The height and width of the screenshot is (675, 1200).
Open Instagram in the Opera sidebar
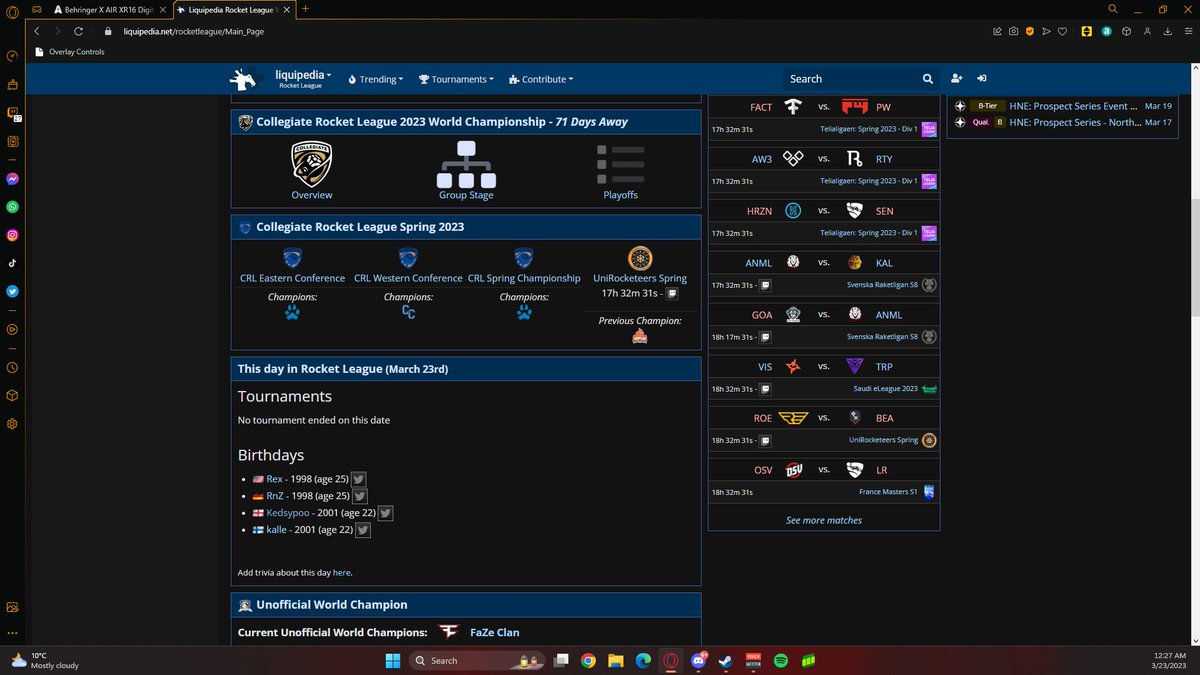(12, 235)
